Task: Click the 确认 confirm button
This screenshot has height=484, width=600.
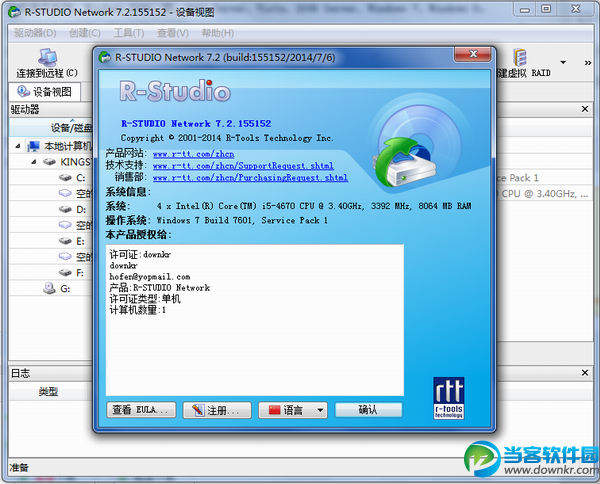Action: click(x=368, y=410)
